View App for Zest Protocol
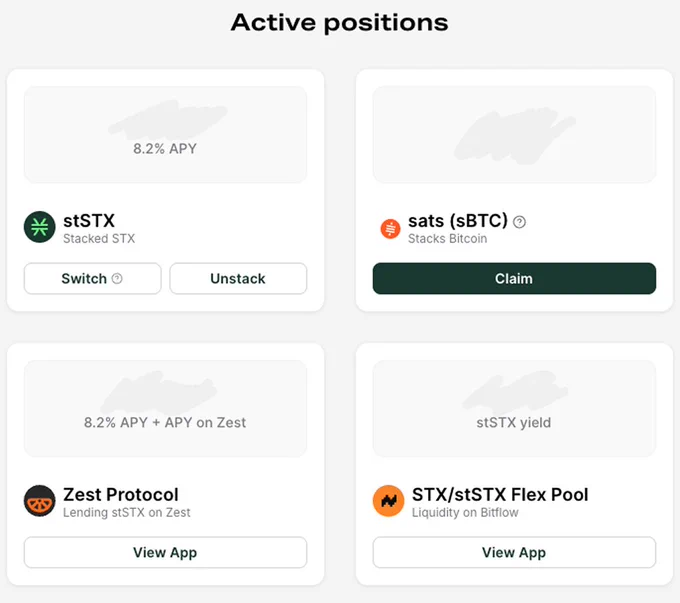 click(x=165, y=552)
